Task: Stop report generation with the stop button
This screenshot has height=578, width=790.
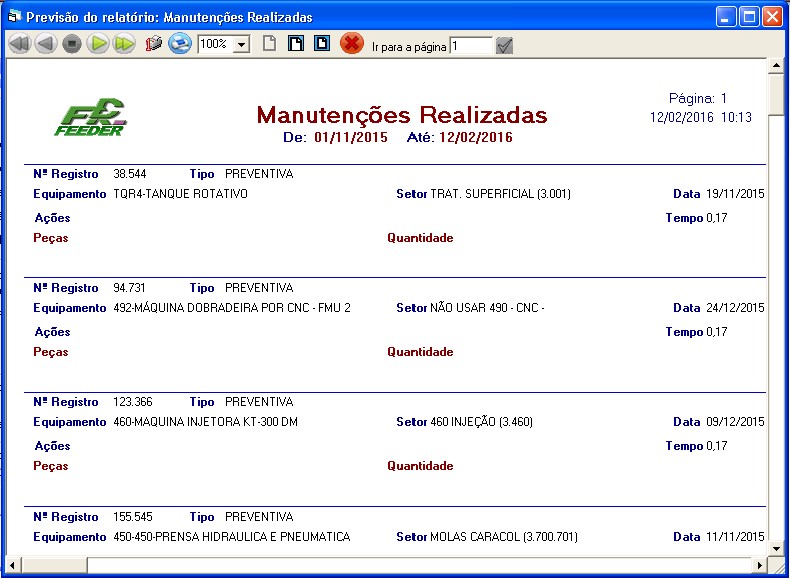Action: [x=72, y=44]
